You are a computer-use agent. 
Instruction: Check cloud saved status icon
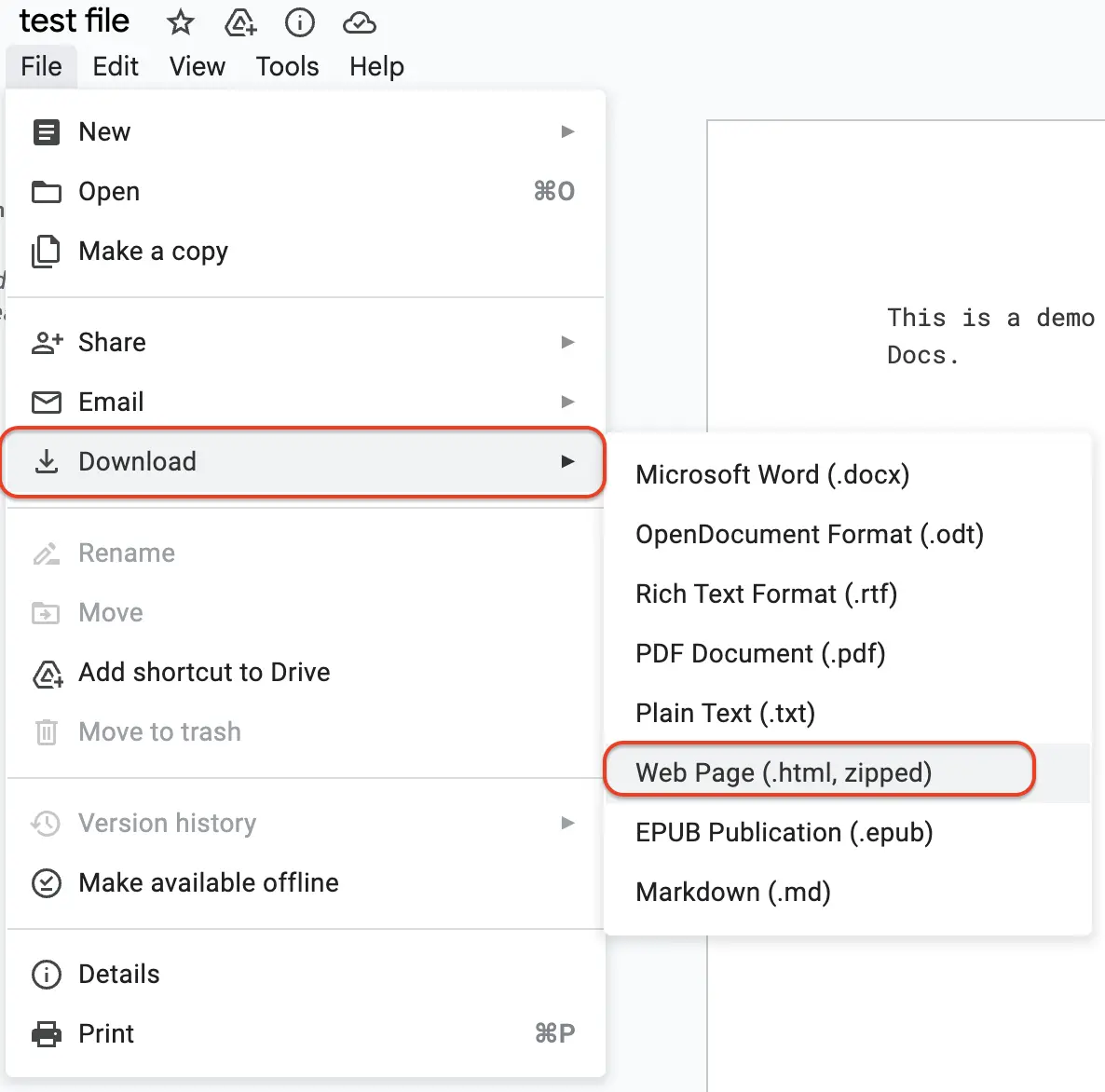360,23
